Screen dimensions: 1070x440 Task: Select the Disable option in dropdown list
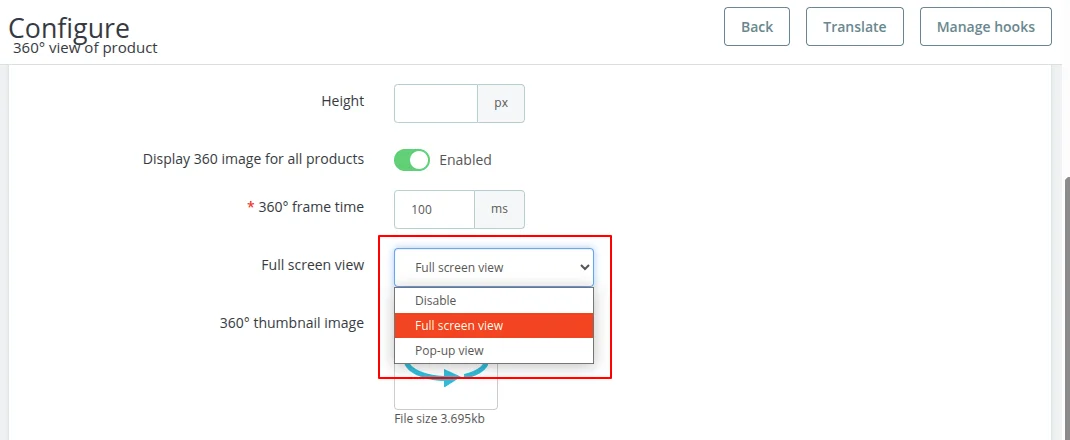435,300
